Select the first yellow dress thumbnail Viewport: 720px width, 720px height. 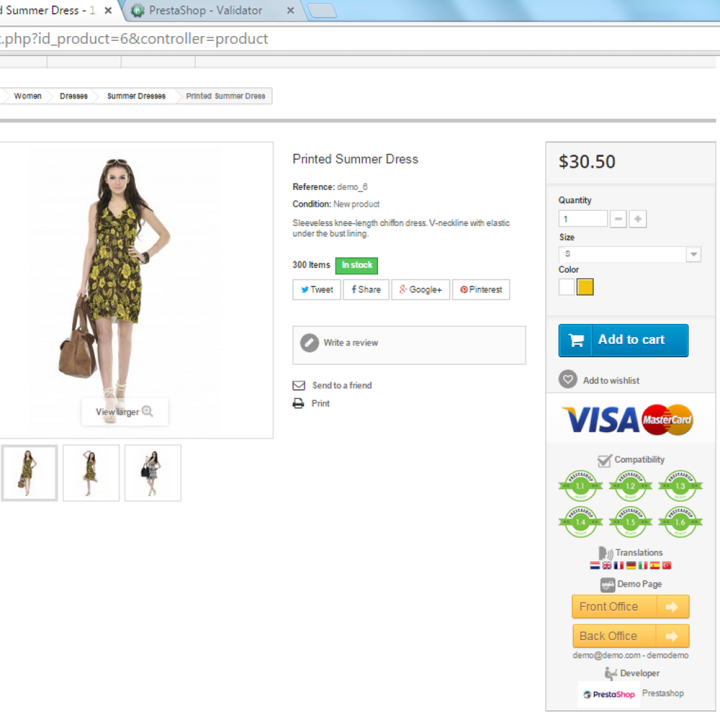tap(29, 472)
